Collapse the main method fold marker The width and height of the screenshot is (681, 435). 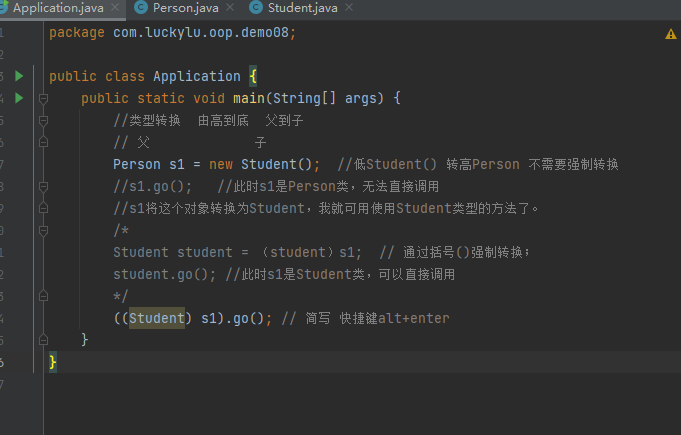(43, 98)
